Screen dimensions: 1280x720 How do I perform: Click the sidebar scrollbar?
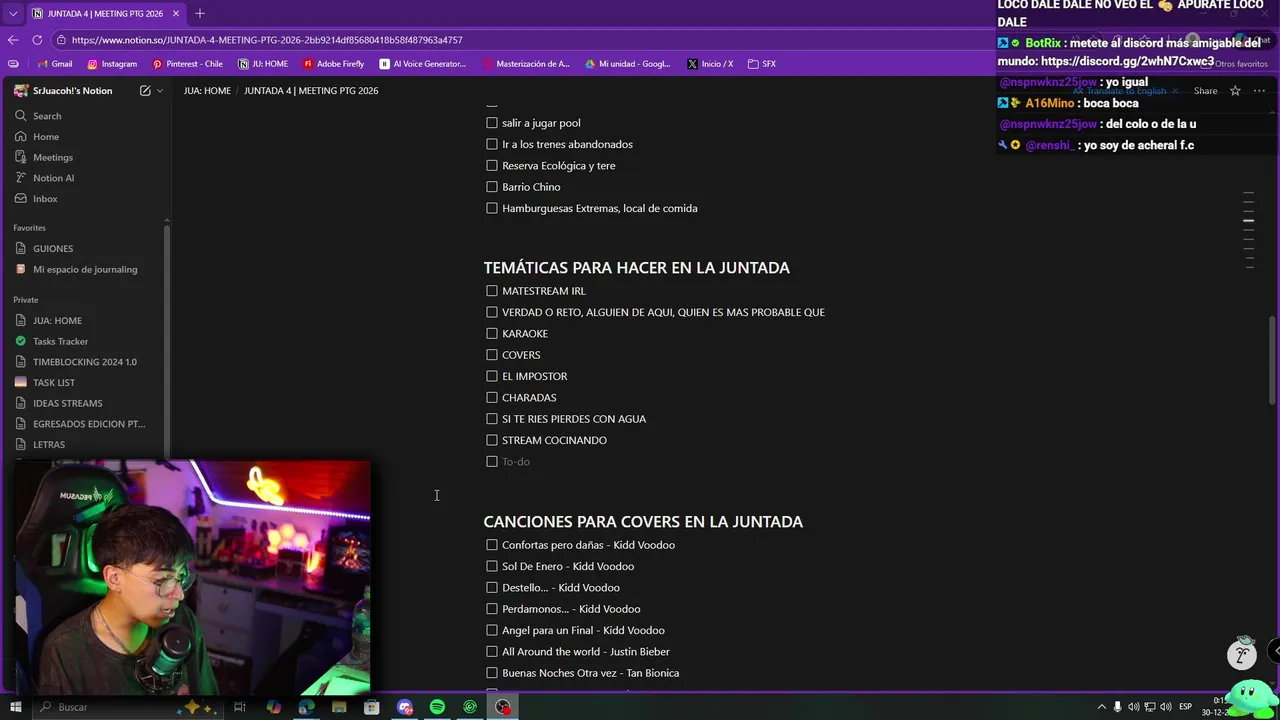167,340
